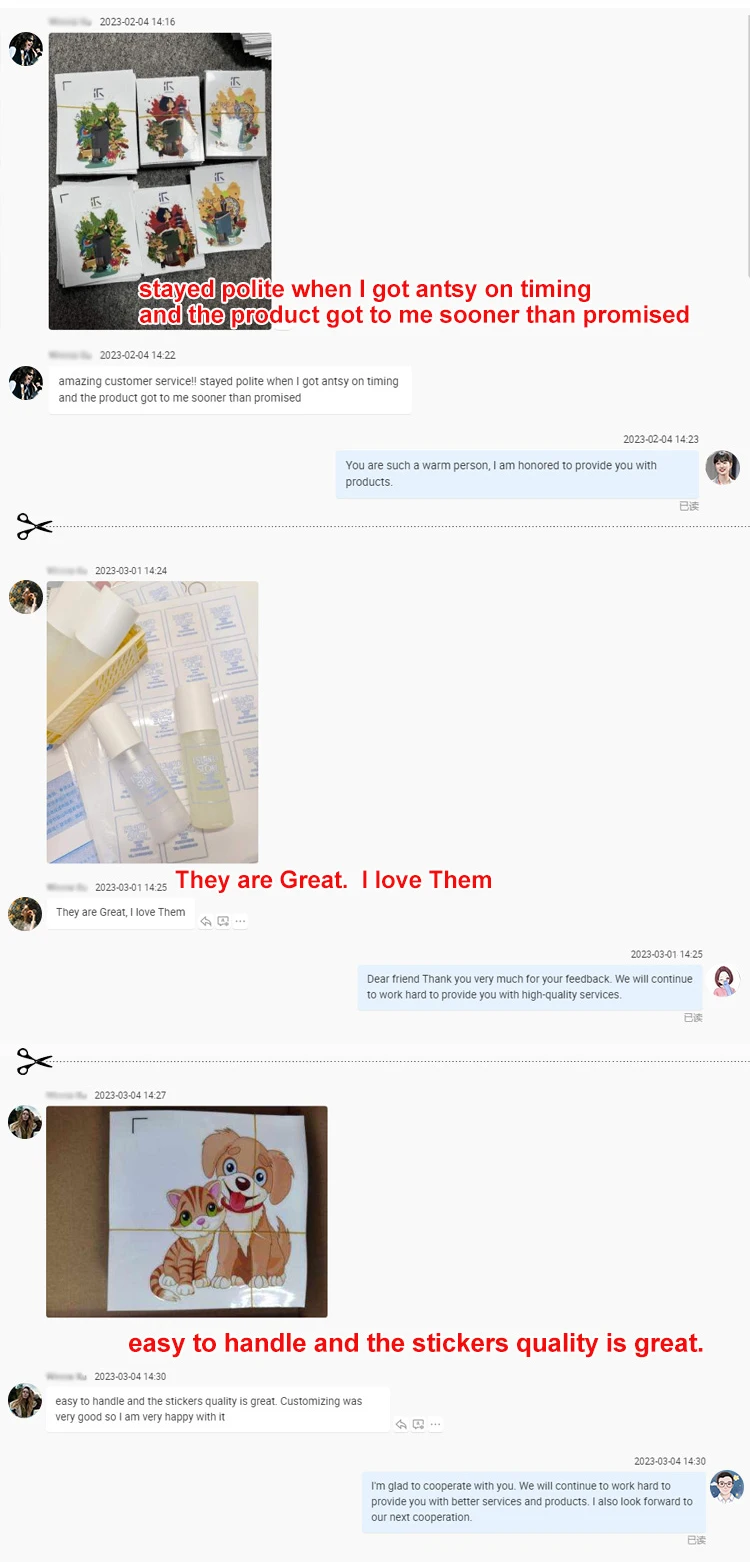The width and height of the screenshot is (750, 1562).
Task: Click translate icon beside 'They are Great' message
Action: point(223,922)
